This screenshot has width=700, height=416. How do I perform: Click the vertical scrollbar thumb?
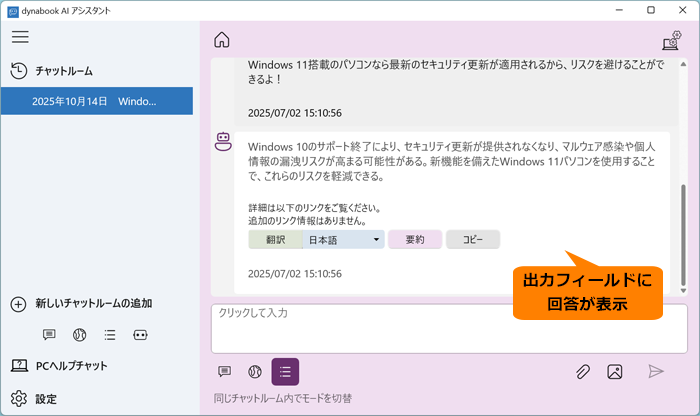[683, 235]
